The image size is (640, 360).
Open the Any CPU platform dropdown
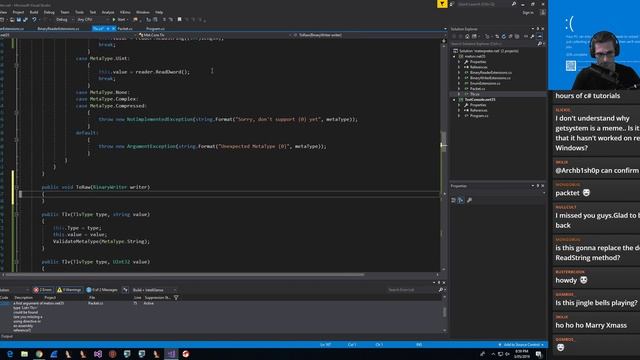pyautogui.click(x=92, y=20)
